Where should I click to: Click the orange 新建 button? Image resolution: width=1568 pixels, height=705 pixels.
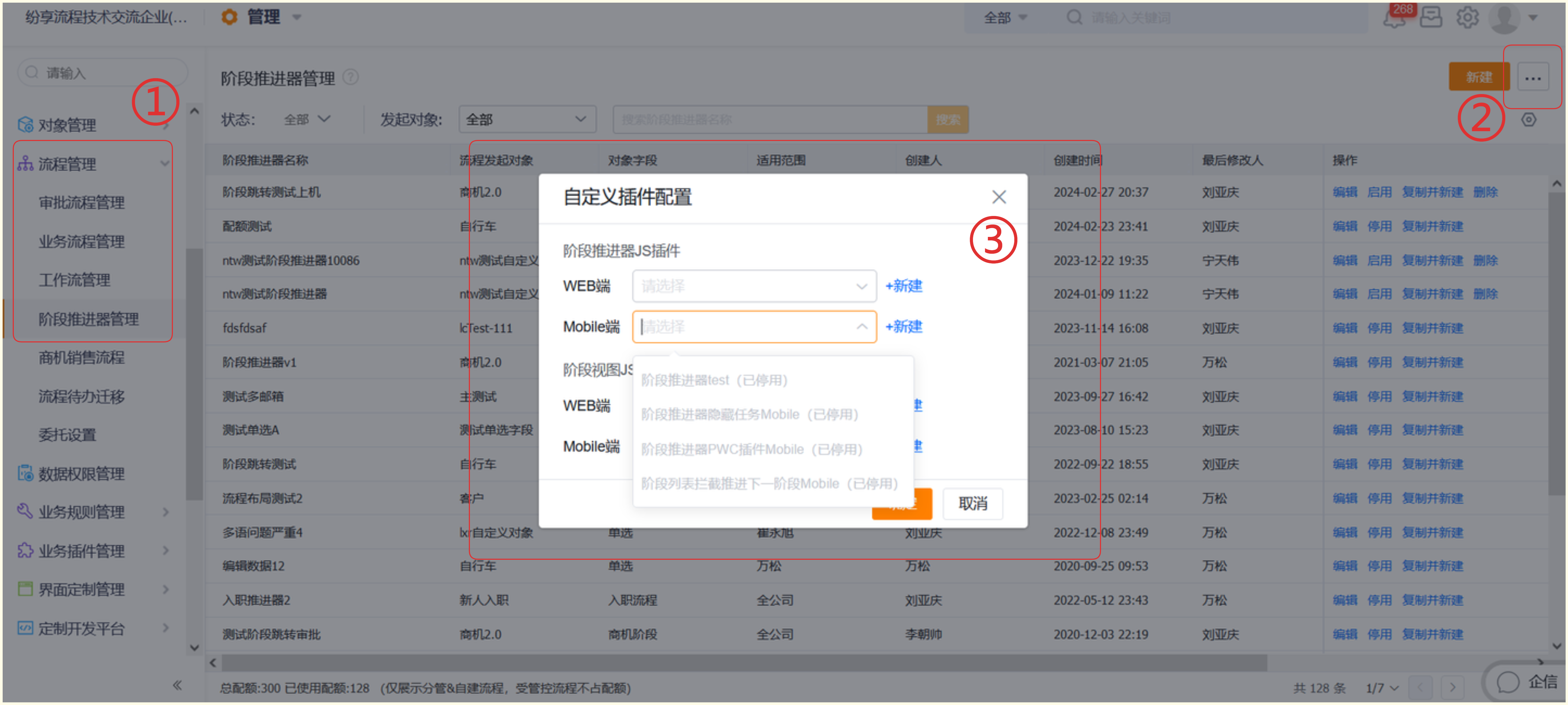tap(1479, 77)
